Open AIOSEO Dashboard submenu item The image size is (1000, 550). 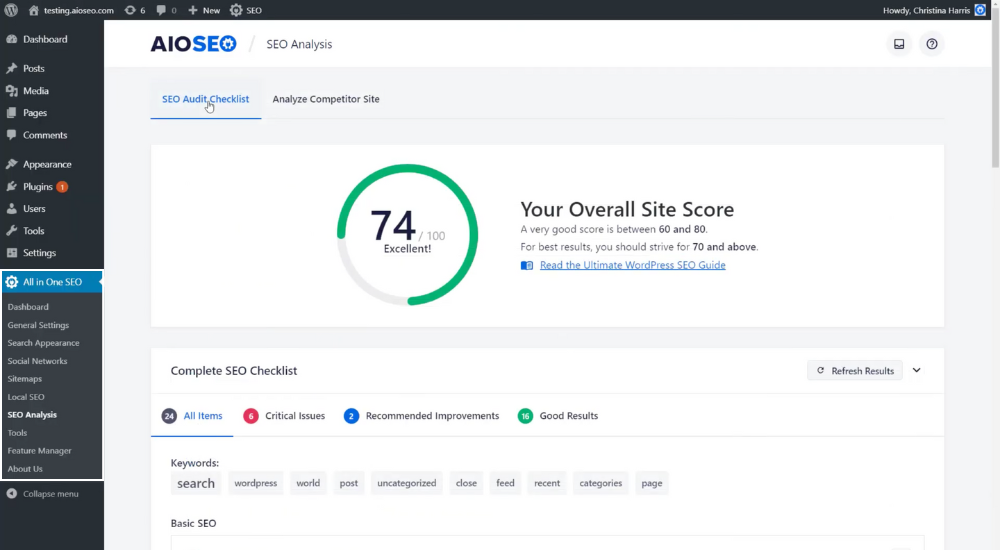coord(28,307)
